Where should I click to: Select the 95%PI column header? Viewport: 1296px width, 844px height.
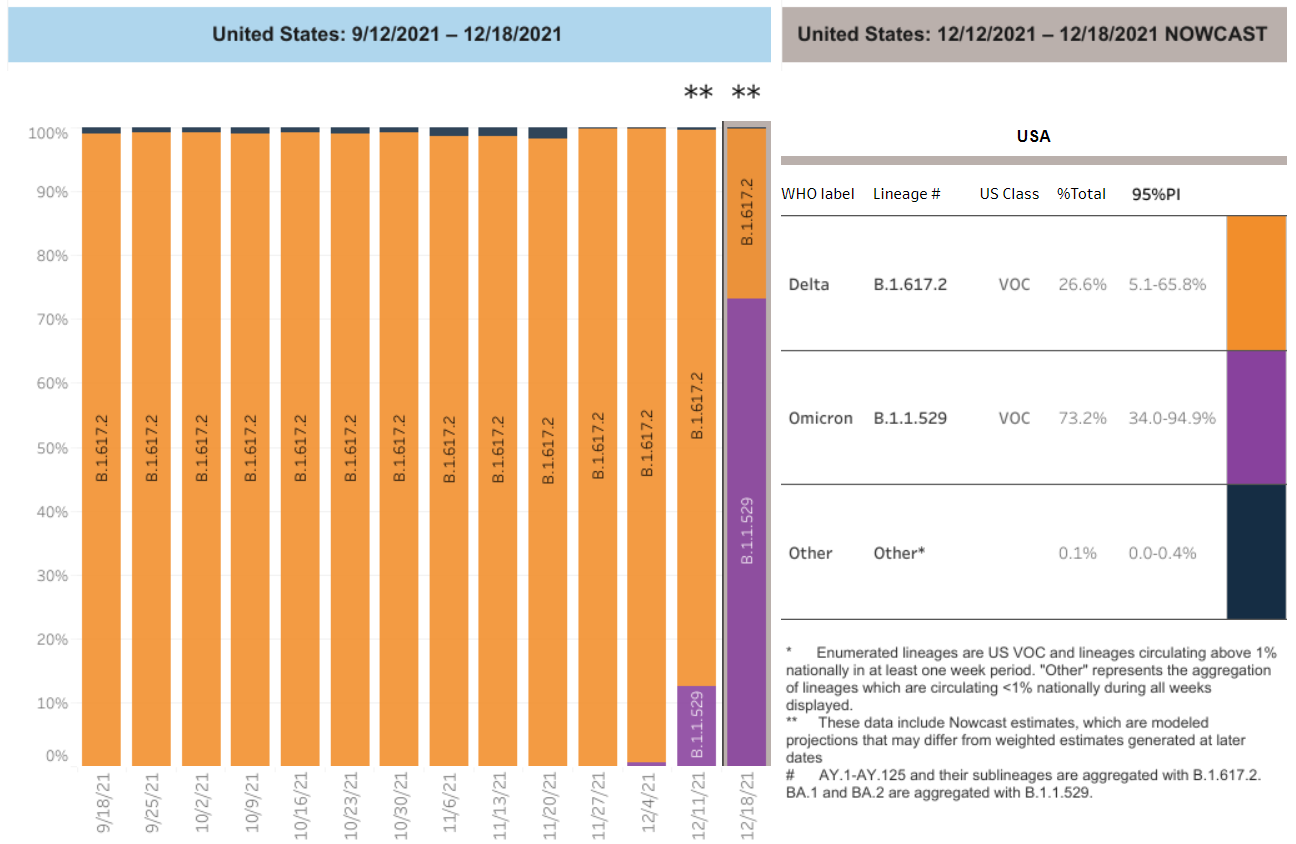click(x=1156, y=194)
